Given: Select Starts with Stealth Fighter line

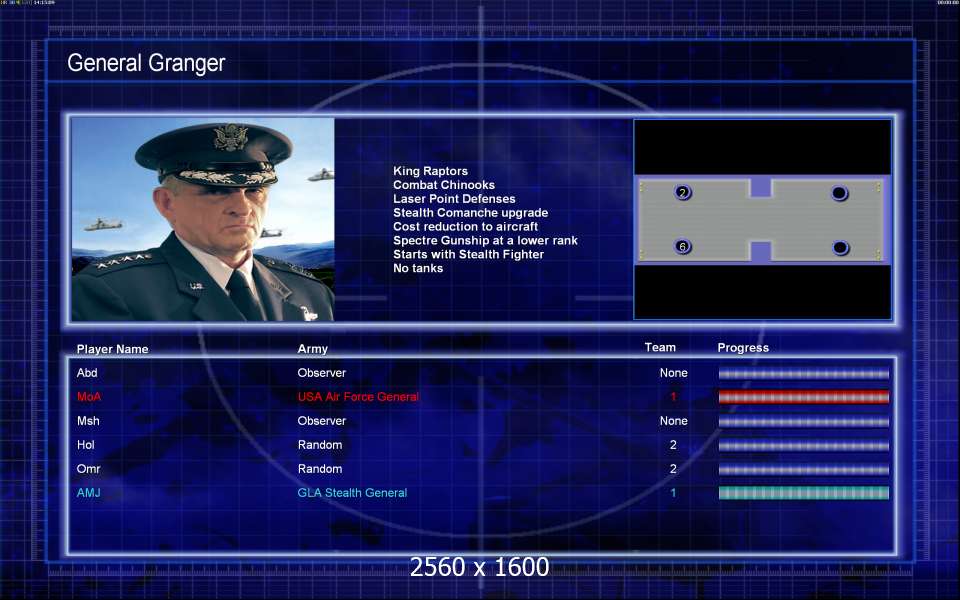Looking at the screenshot, I should click(468, 254).
